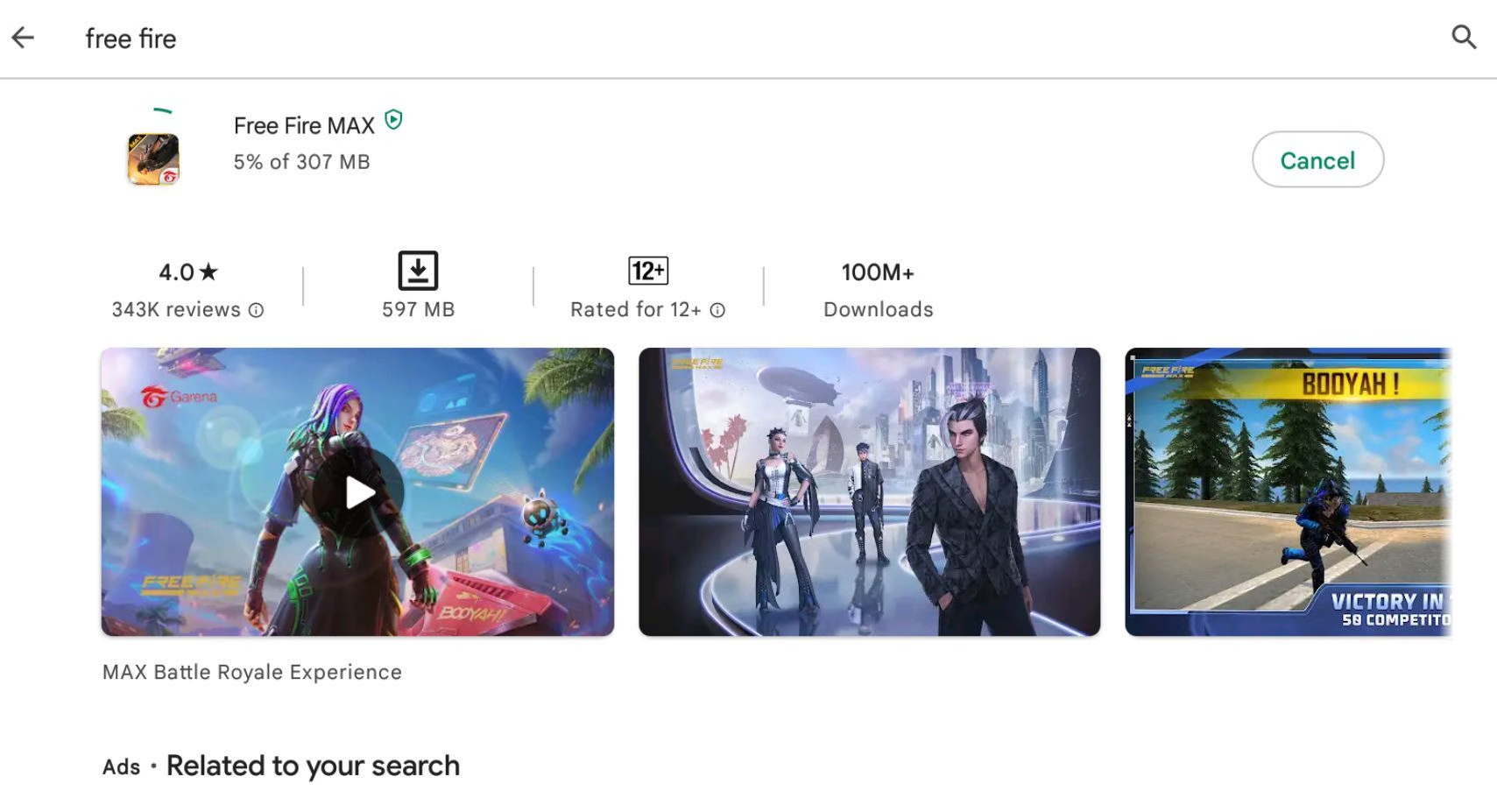Open the BOOYAH victory screenshot
The height and width of the screenshot is (812, 1497).
click(x=1288, y=492)
